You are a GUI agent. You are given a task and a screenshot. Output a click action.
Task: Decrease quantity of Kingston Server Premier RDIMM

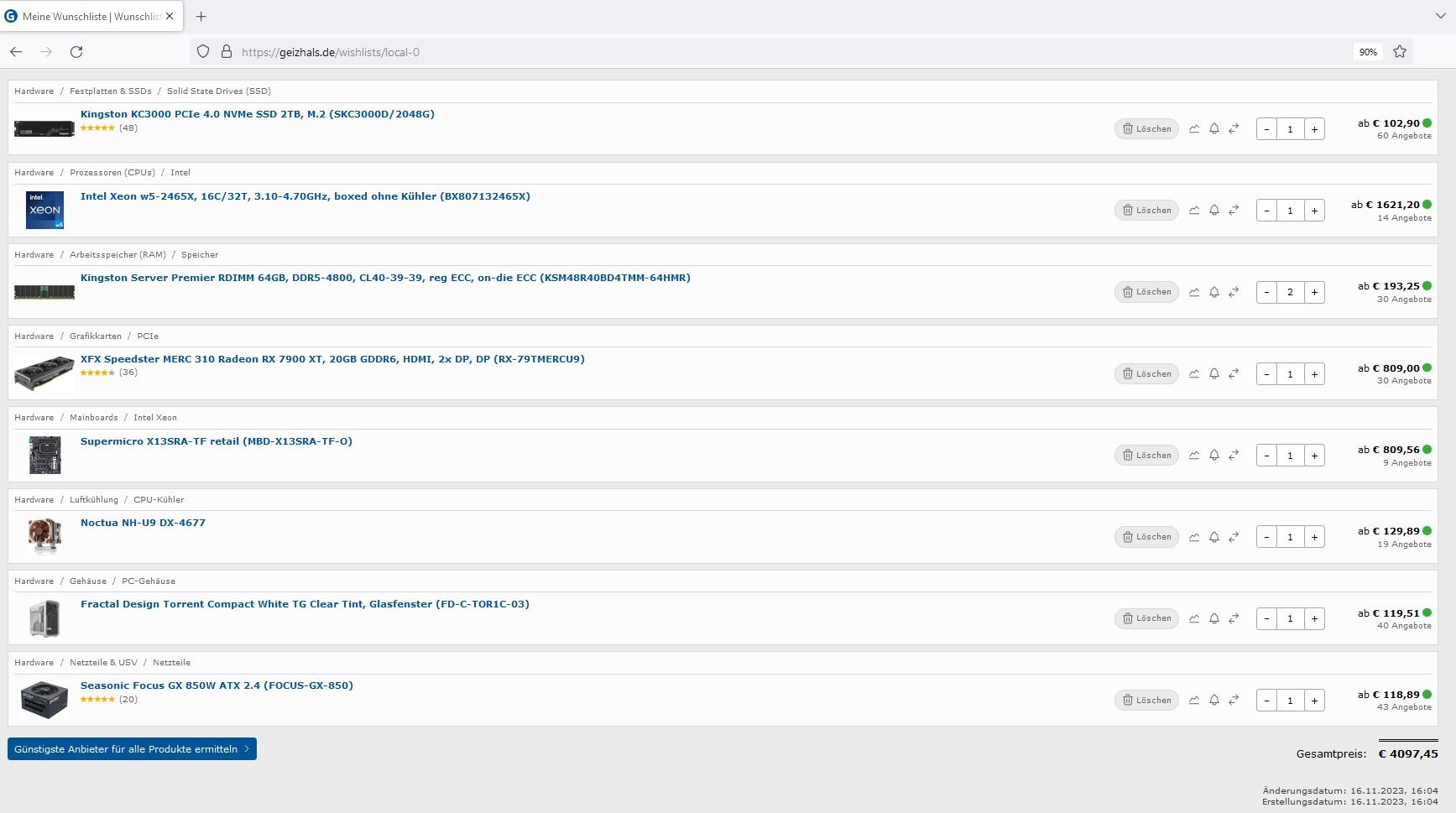coord(1266,292)
